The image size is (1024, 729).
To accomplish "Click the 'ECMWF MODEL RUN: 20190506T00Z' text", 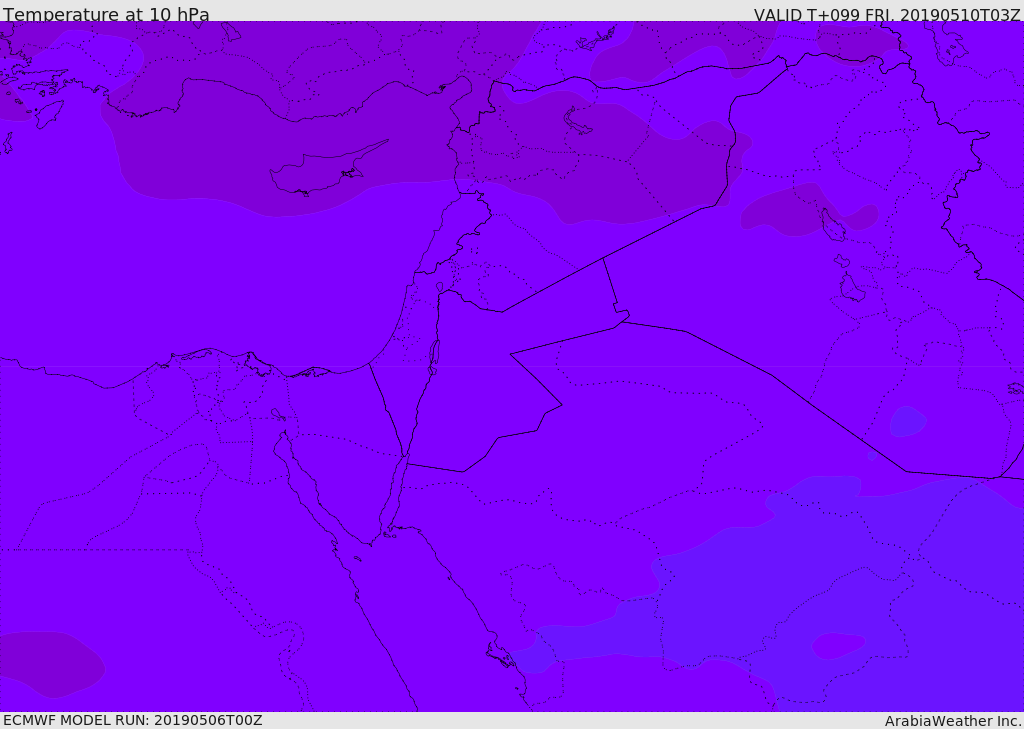I will (x=133, y=720).
